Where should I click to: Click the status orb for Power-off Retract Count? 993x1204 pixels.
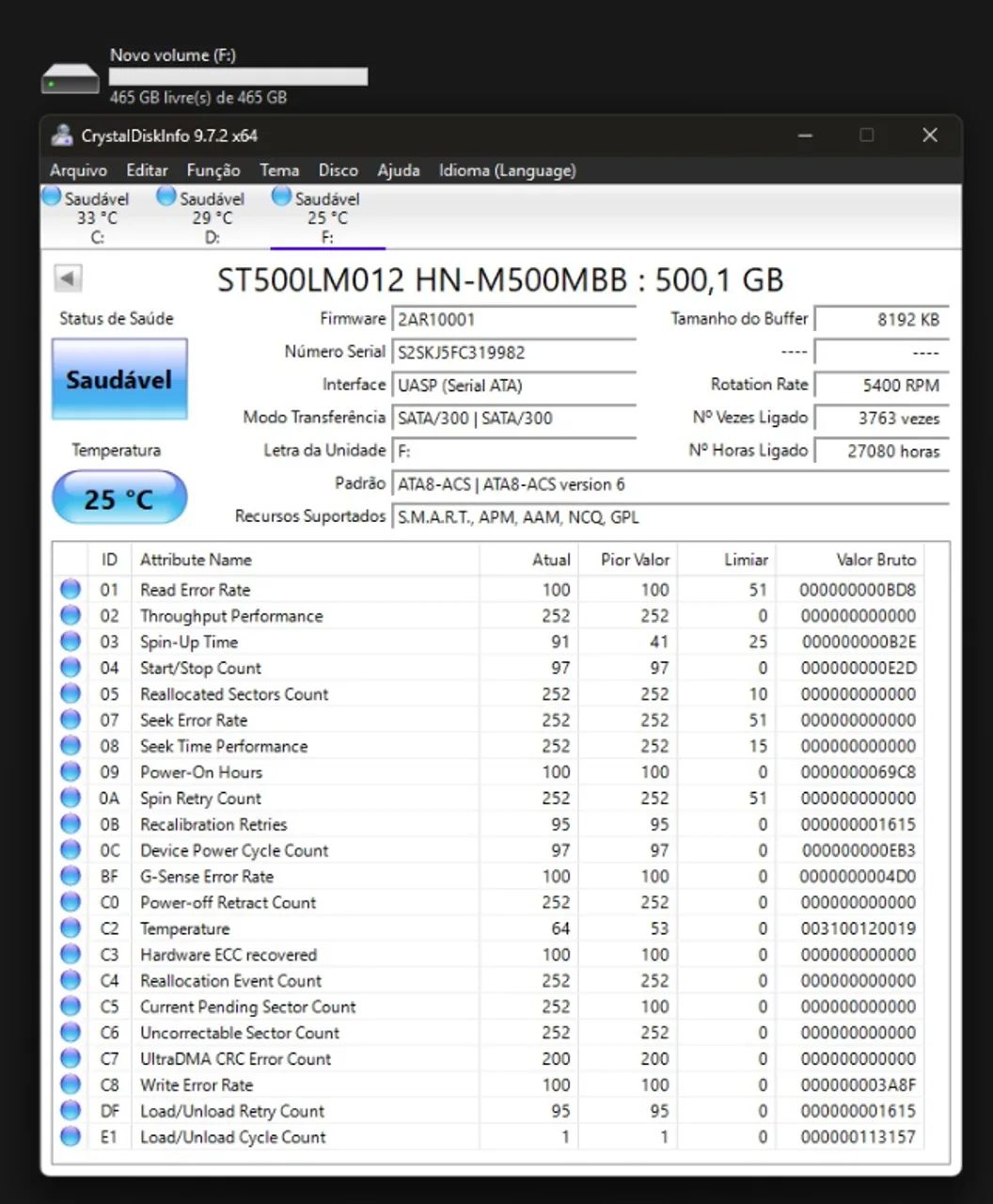(x=71, y=902)
